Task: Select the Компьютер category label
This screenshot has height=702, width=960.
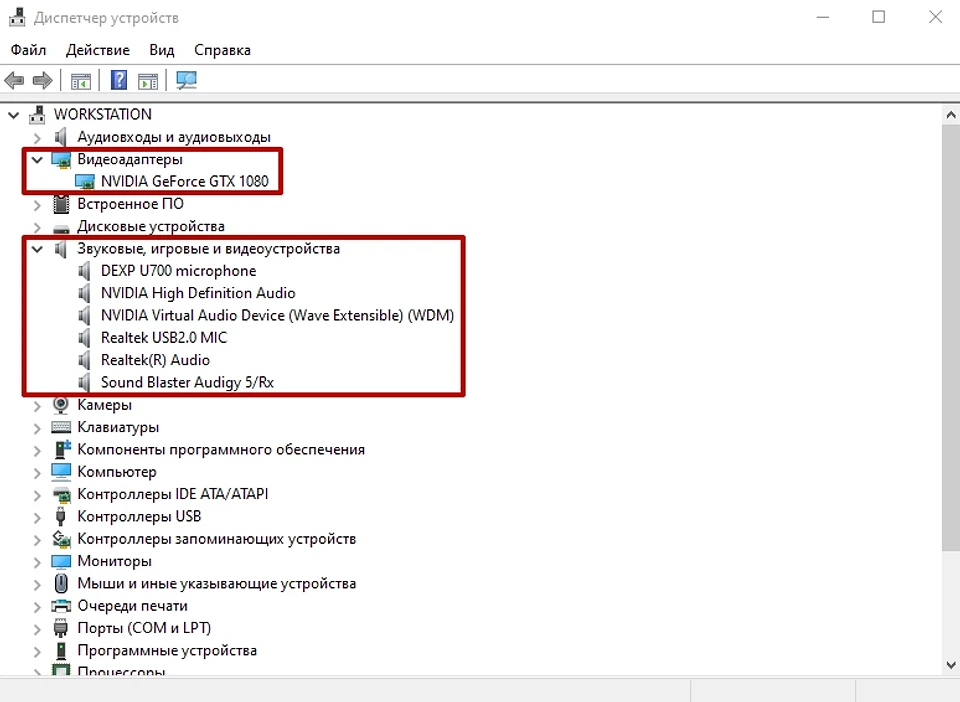Action: coord(116,472)
